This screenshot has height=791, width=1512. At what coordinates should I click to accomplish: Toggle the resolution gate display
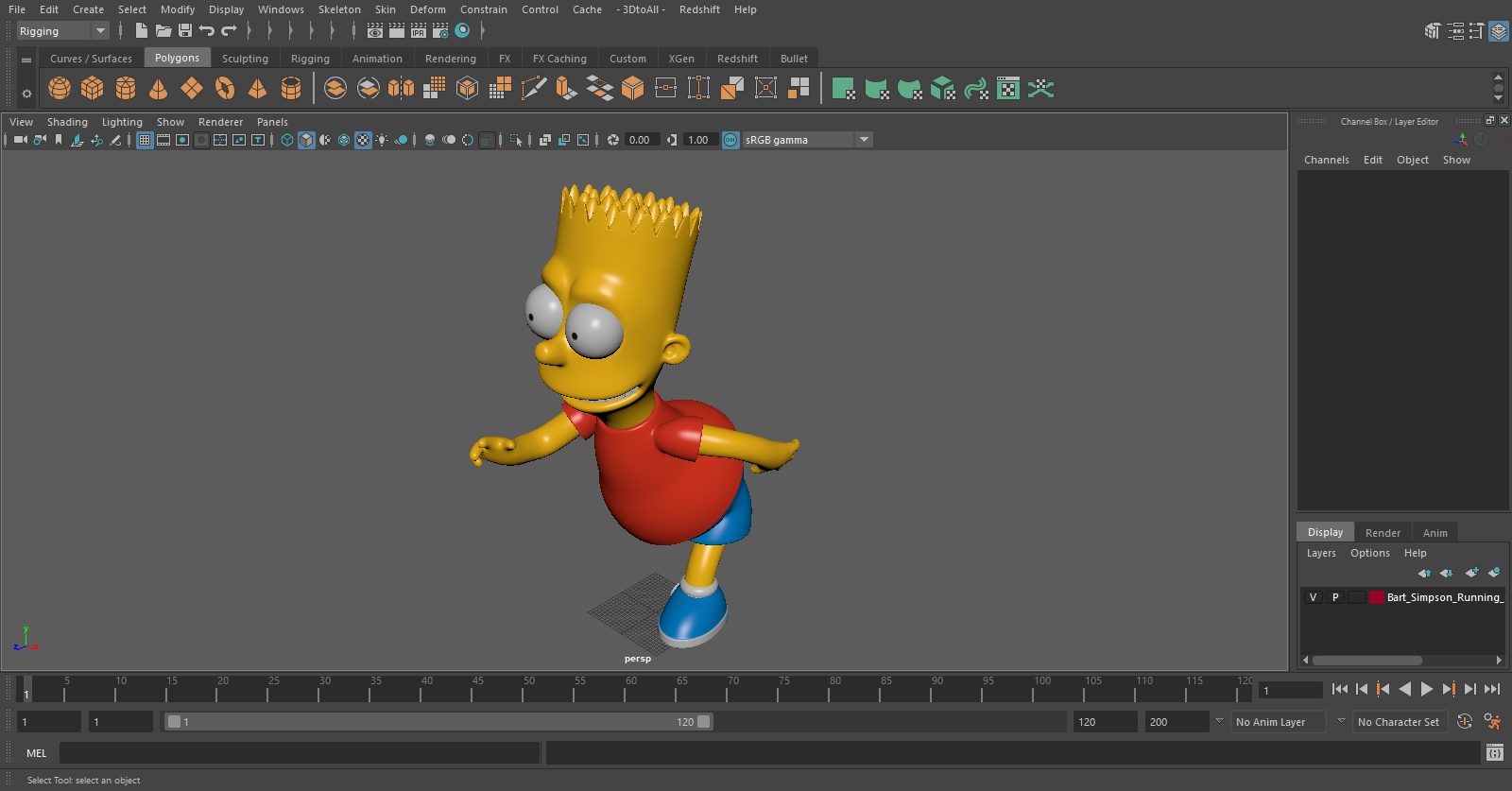182,140
